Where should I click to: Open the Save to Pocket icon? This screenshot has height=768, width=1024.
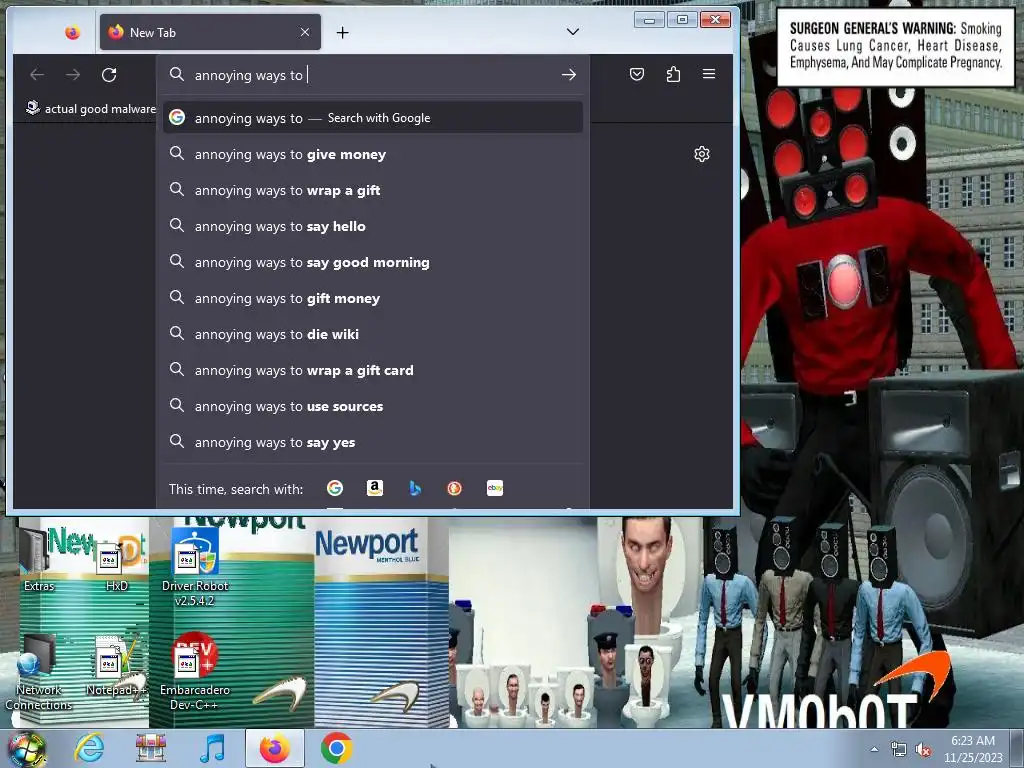[637, 74]
